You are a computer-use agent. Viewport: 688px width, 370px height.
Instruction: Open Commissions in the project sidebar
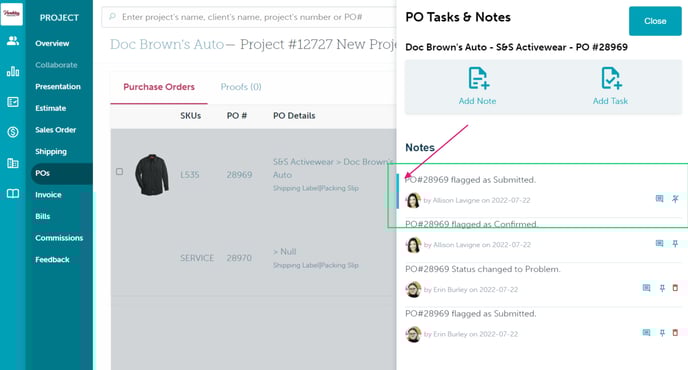[x=59, y=238]
